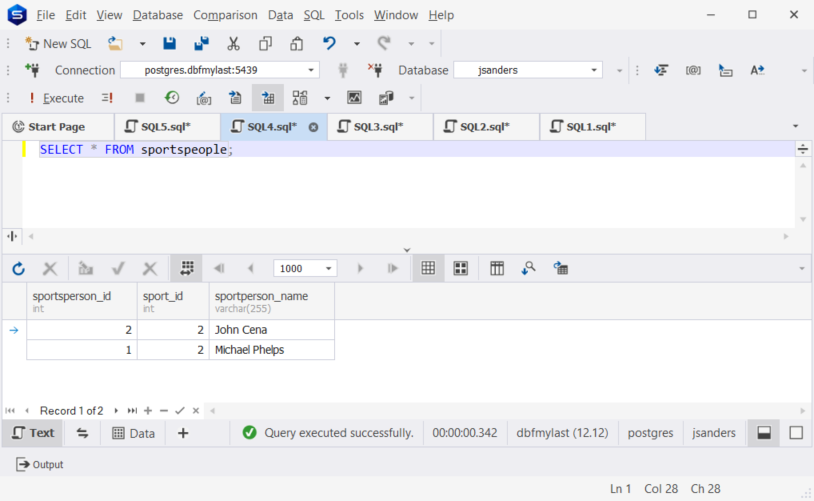The image size is (814, 501).
Task: Click the [@] parameters icon
Action: pyautogui.click(x=693, y=70)
